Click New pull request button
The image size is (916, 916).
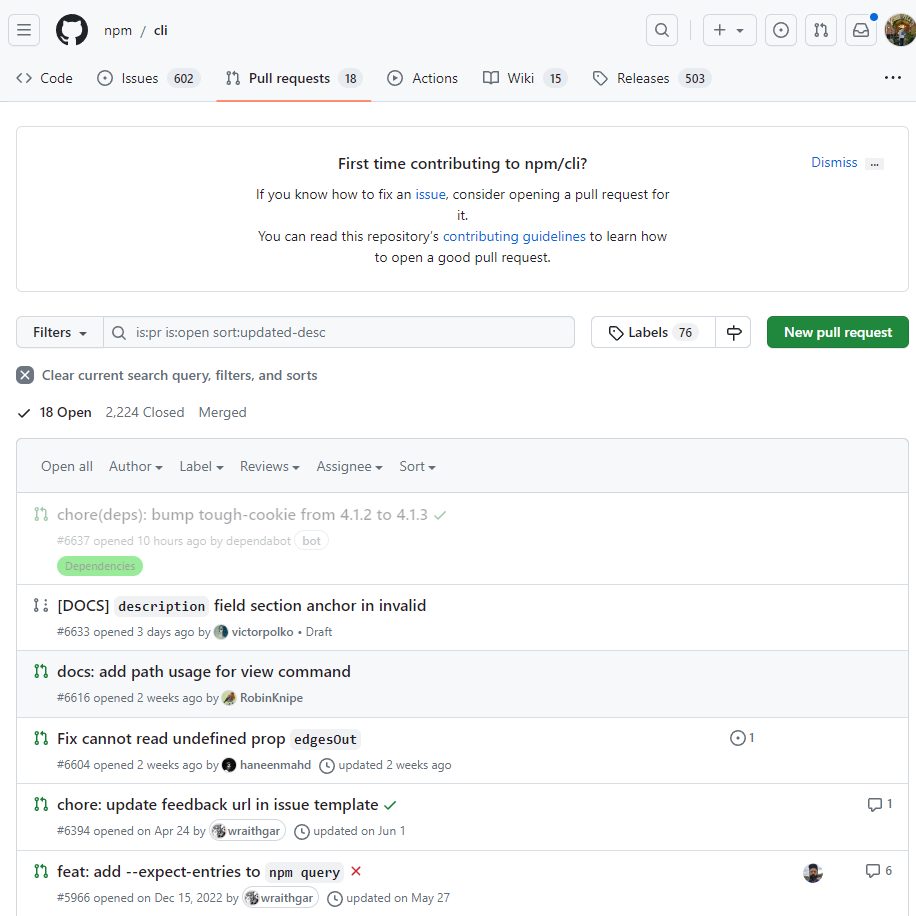837,332
